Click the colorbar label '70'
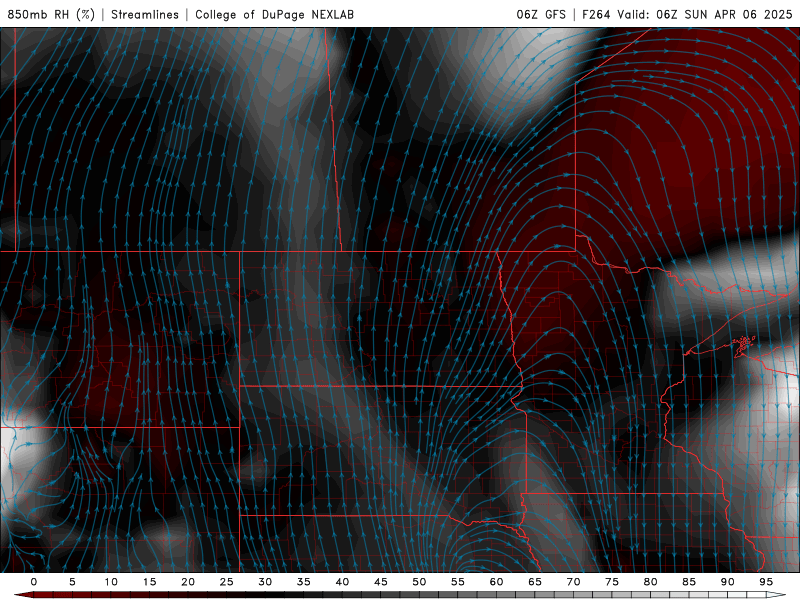Image resolution: width=800 pixels, height=600 pixels. [x=573, y=582]
